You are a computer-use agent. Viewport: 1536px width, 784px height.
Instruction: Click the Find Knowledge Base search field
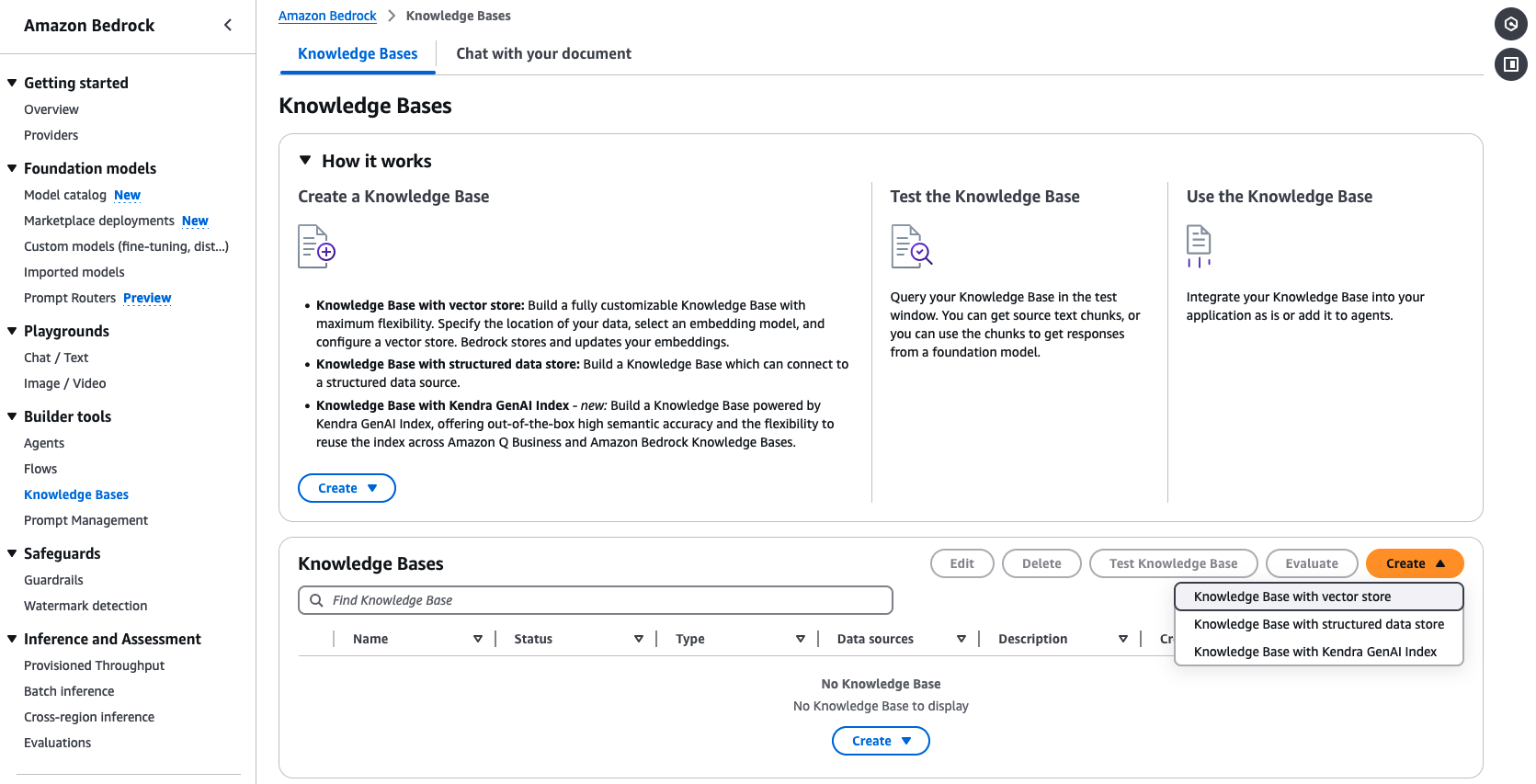[x=595, y=599]
